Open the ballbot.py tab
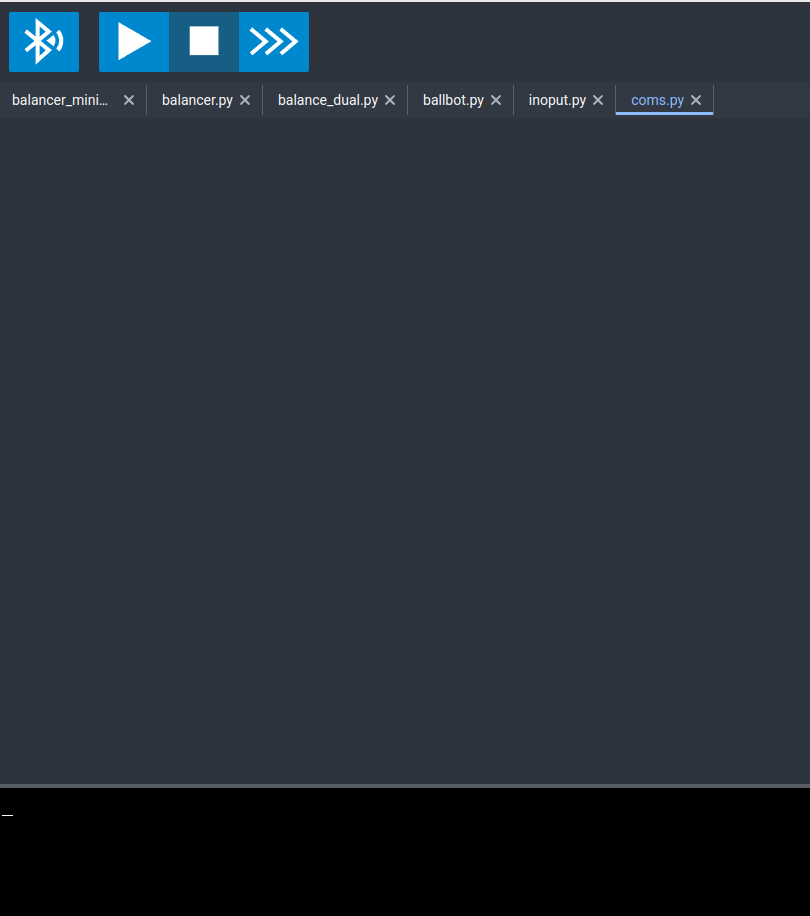The height and width of the screenshot is (916, 810). pos(453,100)
